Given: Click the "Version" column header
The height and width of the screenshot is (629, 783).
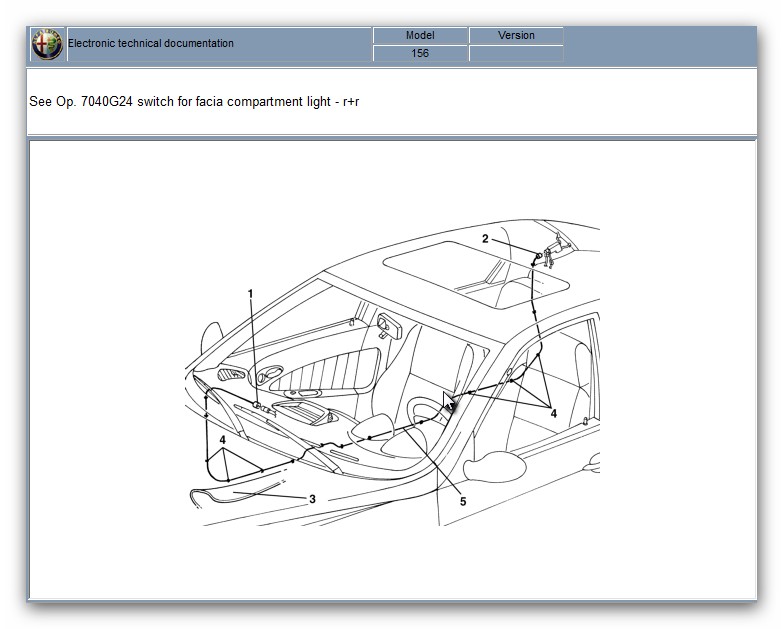Looking at the screenshot, I should click(516, 35).
